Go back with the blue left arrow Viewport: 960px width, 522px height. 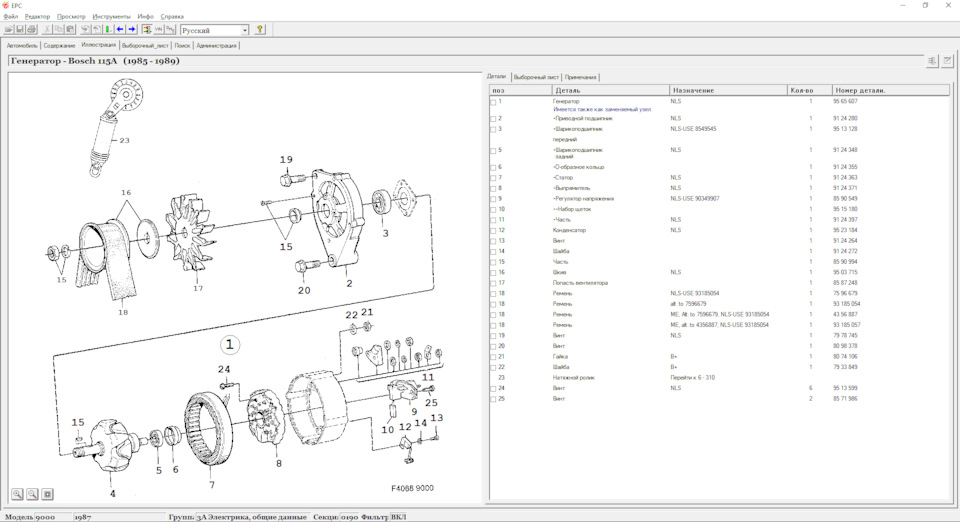(120, 29)
